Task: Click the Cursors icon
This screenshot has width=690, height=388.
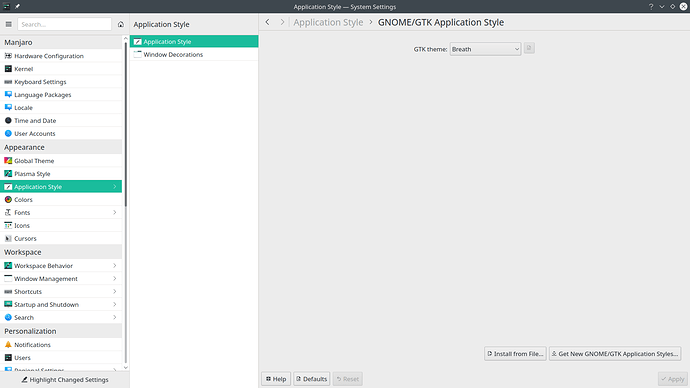Action: tap(8, 238)
